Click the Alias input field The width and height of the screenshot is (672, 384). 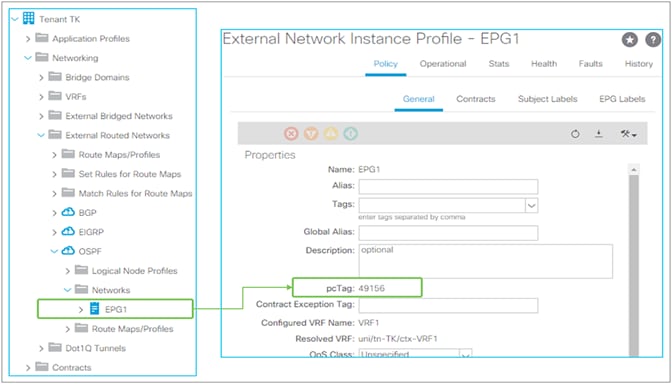coord(448,187)
